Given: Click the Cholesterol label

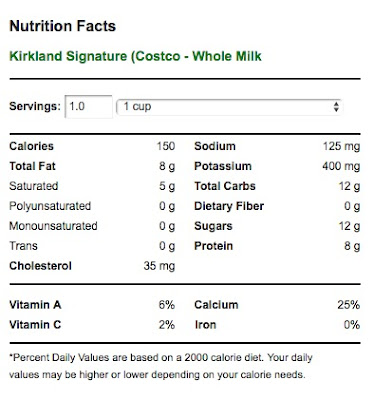Looking at the screenshot, I should pyautogui.click(x=40, y=266).
